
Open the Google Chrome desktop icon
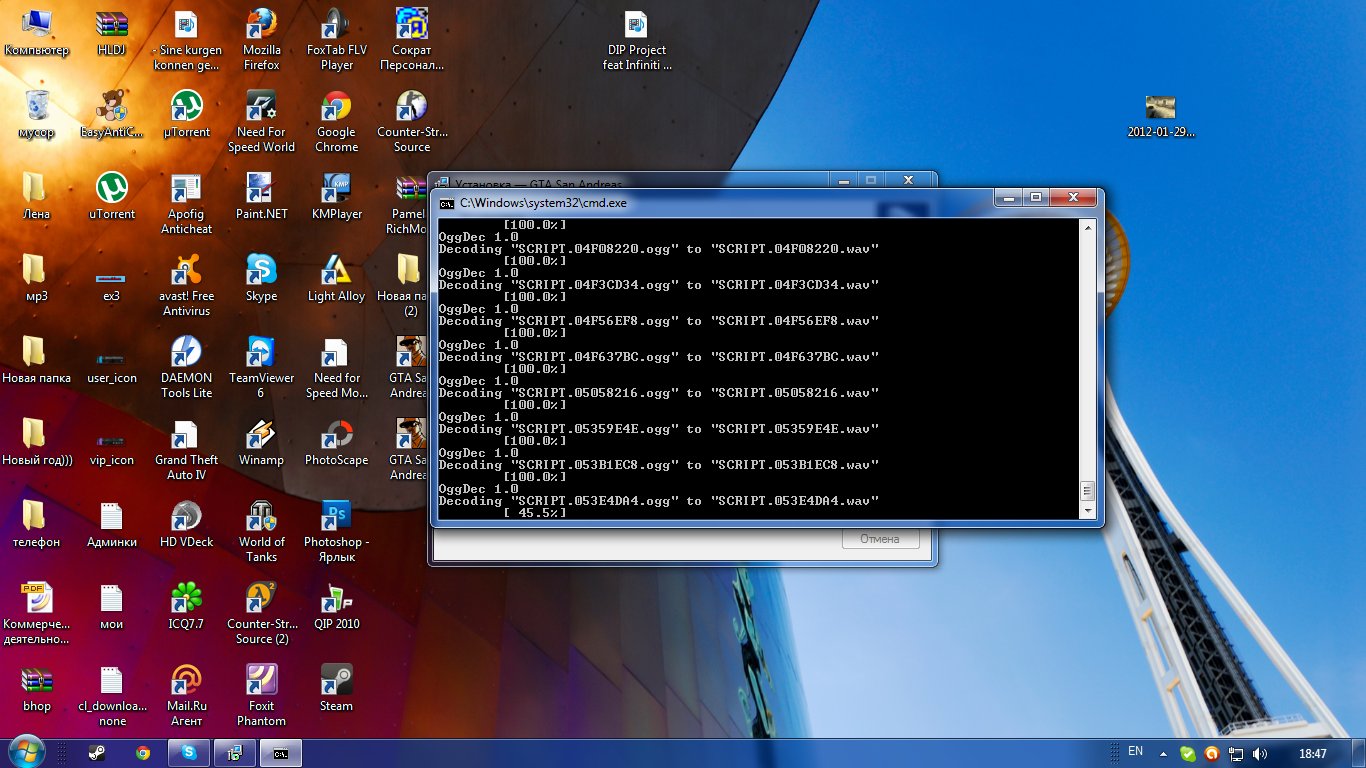click(x=336, y=108)
